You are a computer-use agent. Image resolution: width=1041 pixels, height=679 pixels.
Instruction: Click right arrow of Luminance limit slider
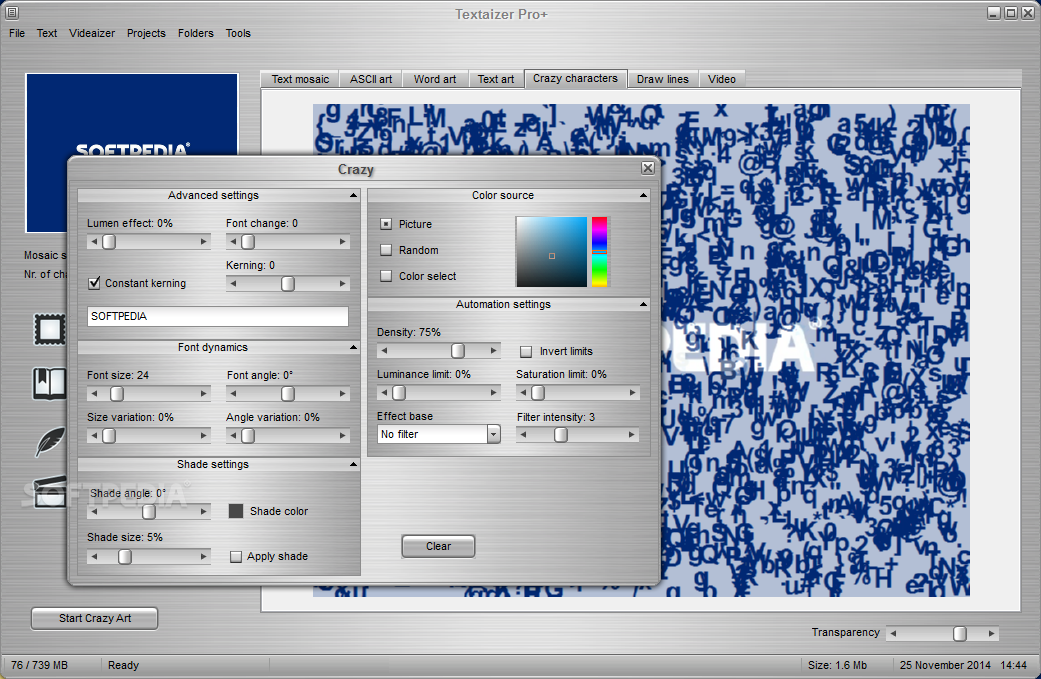pos(493,393)
